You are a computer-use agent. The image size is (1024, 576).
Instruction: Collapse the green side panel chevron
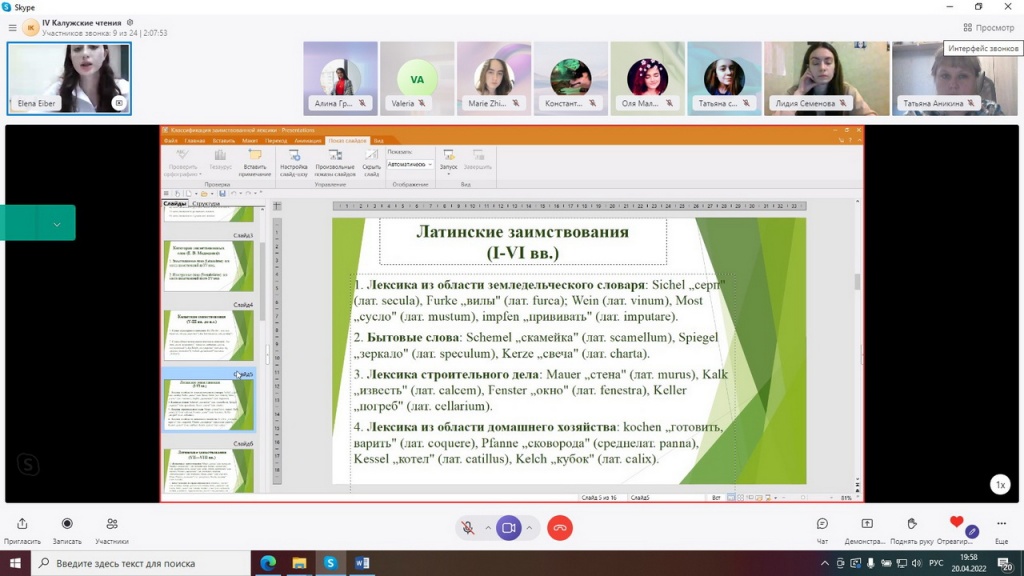(57, 224)
